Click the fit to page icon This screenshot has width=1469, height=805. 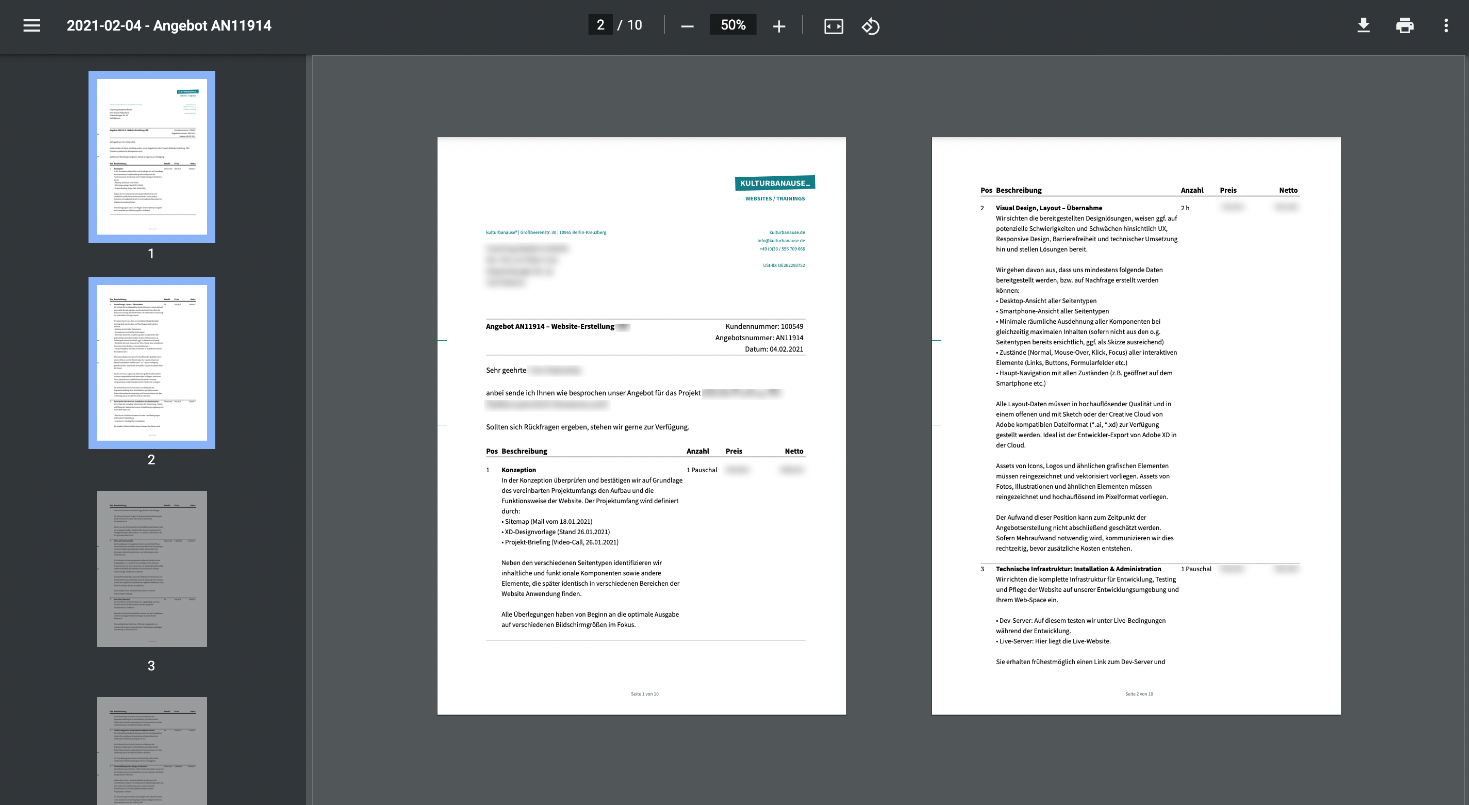[x=834, y=26]
